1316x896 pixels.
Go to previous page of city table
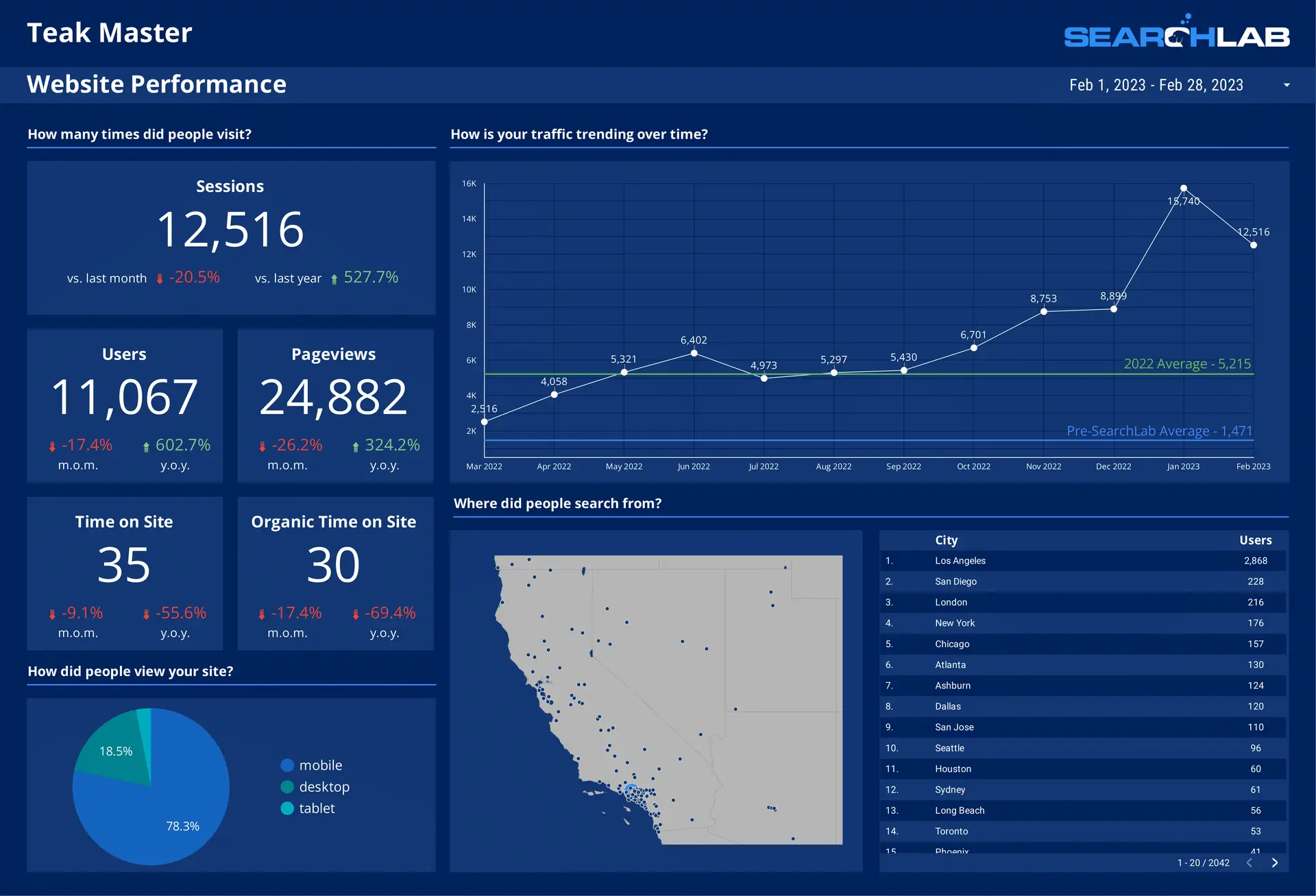1249,862
